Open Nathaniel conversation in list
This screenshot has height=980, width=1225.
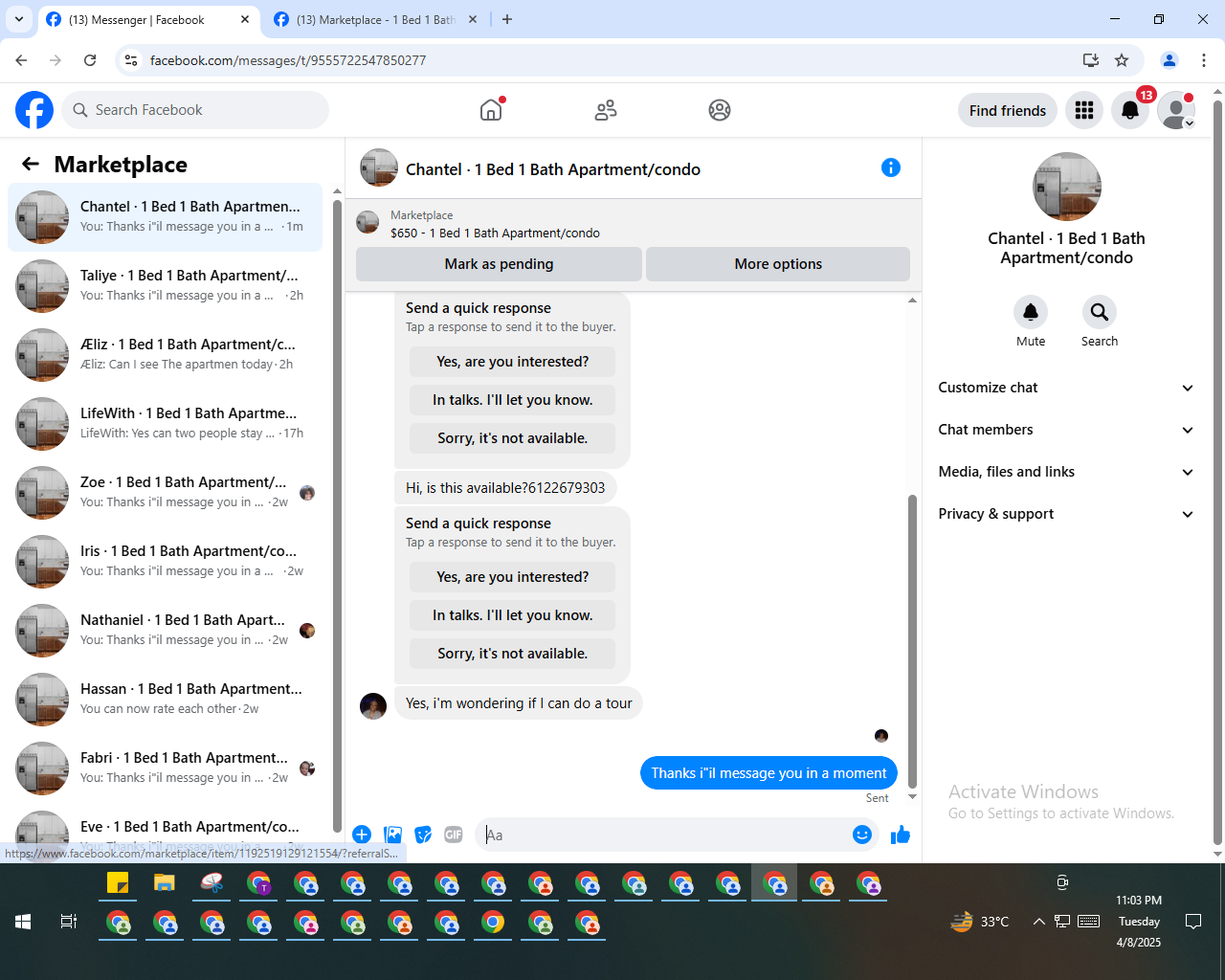[166, 631]
